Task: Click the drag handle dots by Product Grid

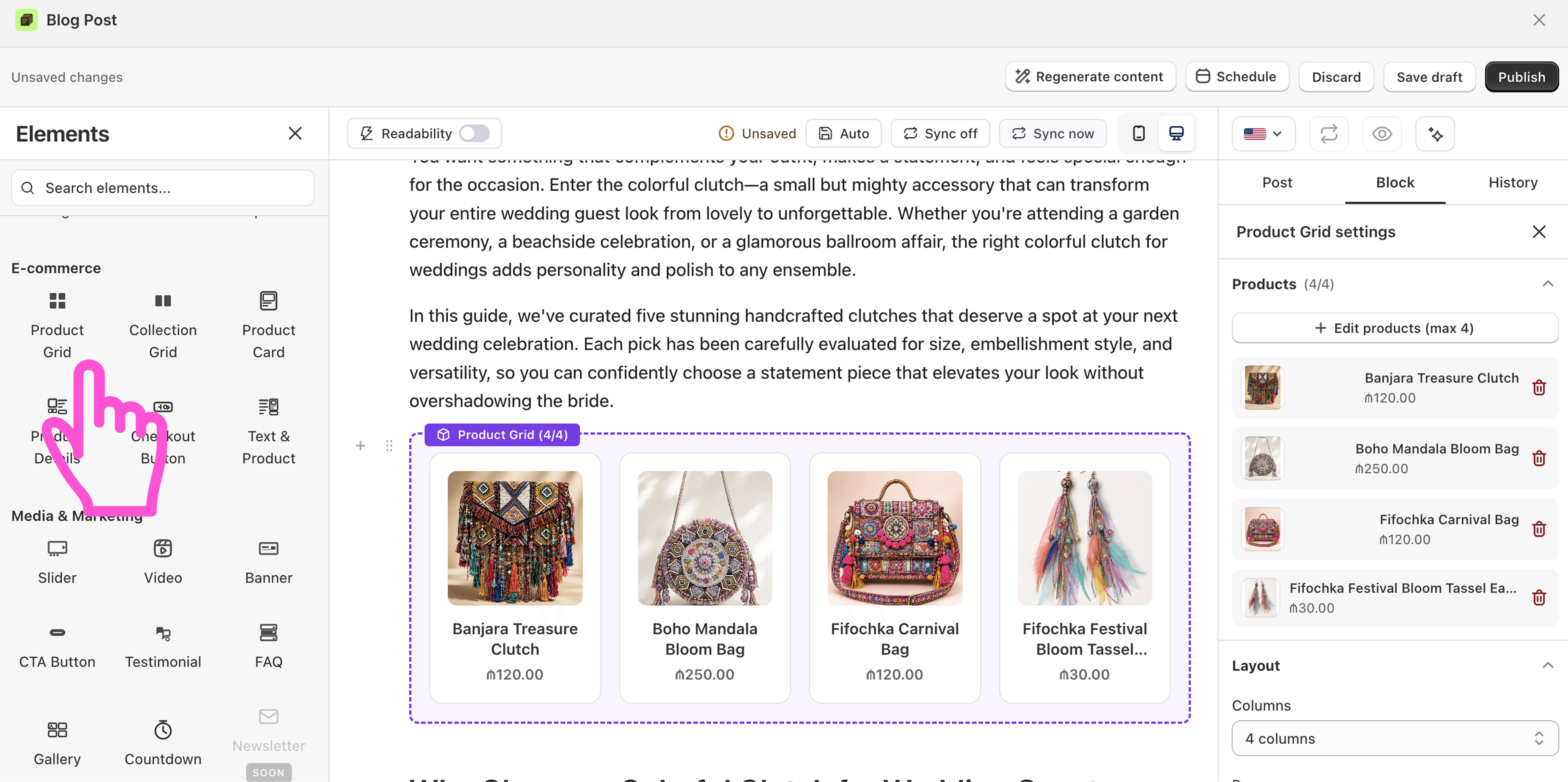Action: click(389, 446)
